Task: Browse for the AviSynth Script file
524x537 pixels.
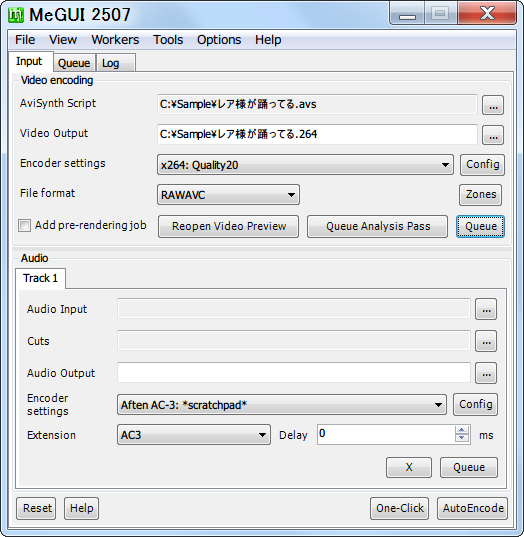Action: (x=493, y=105)
